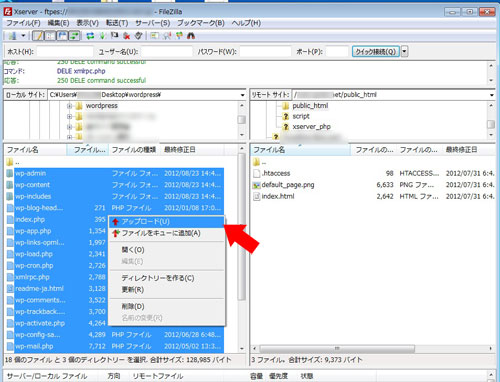Click the reconnect to last server icon
The height and width of the screenshot is (382, 500).
coord(139,36)
